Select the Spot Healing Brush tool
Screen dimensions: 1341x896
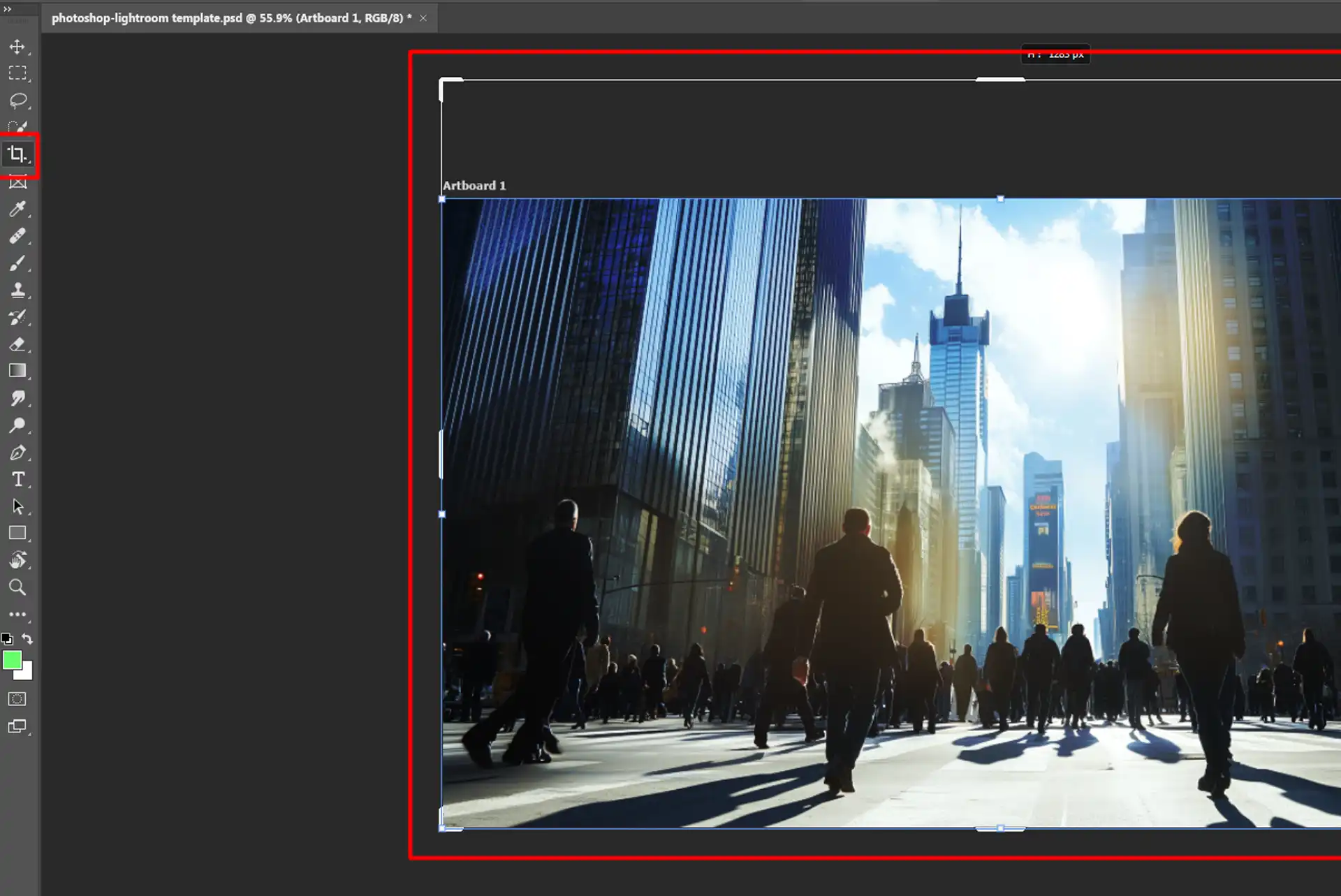click(17, 236)
